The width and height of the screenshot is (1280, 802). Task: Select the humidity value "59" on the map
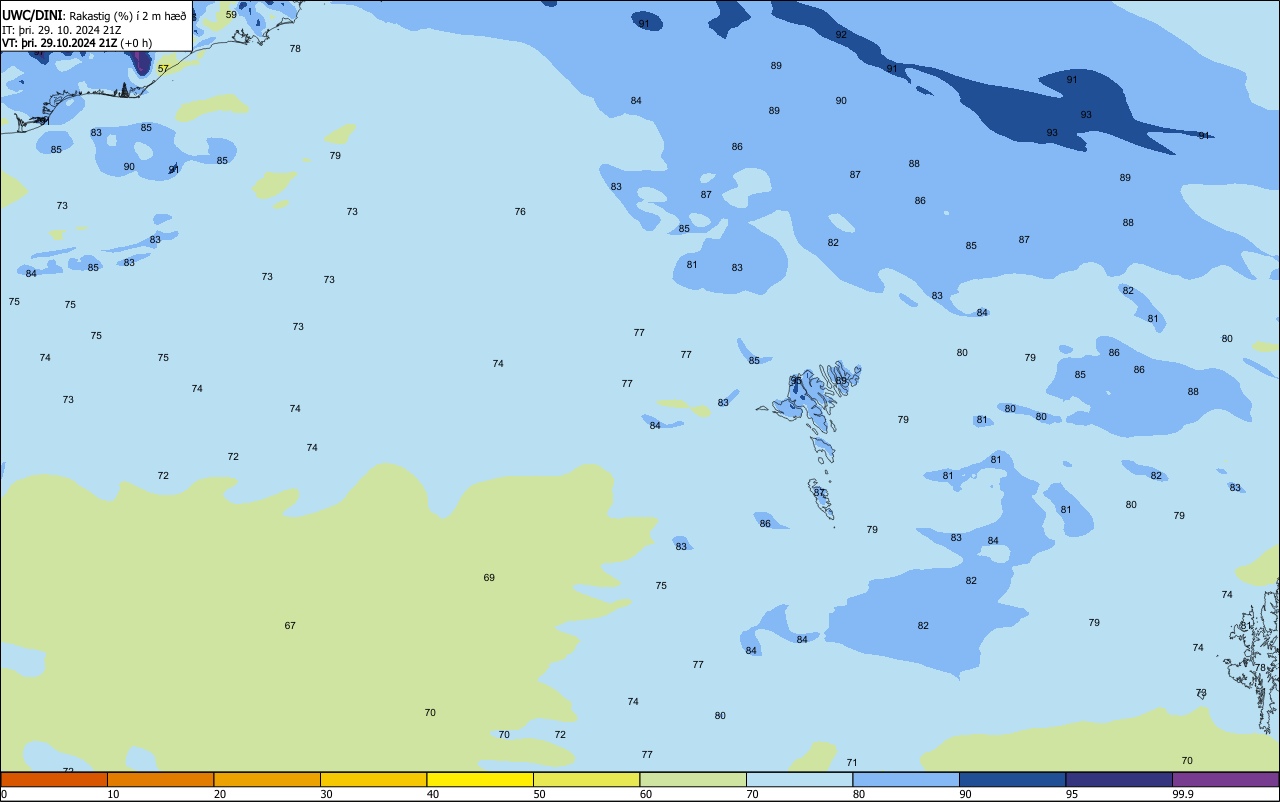231,15
